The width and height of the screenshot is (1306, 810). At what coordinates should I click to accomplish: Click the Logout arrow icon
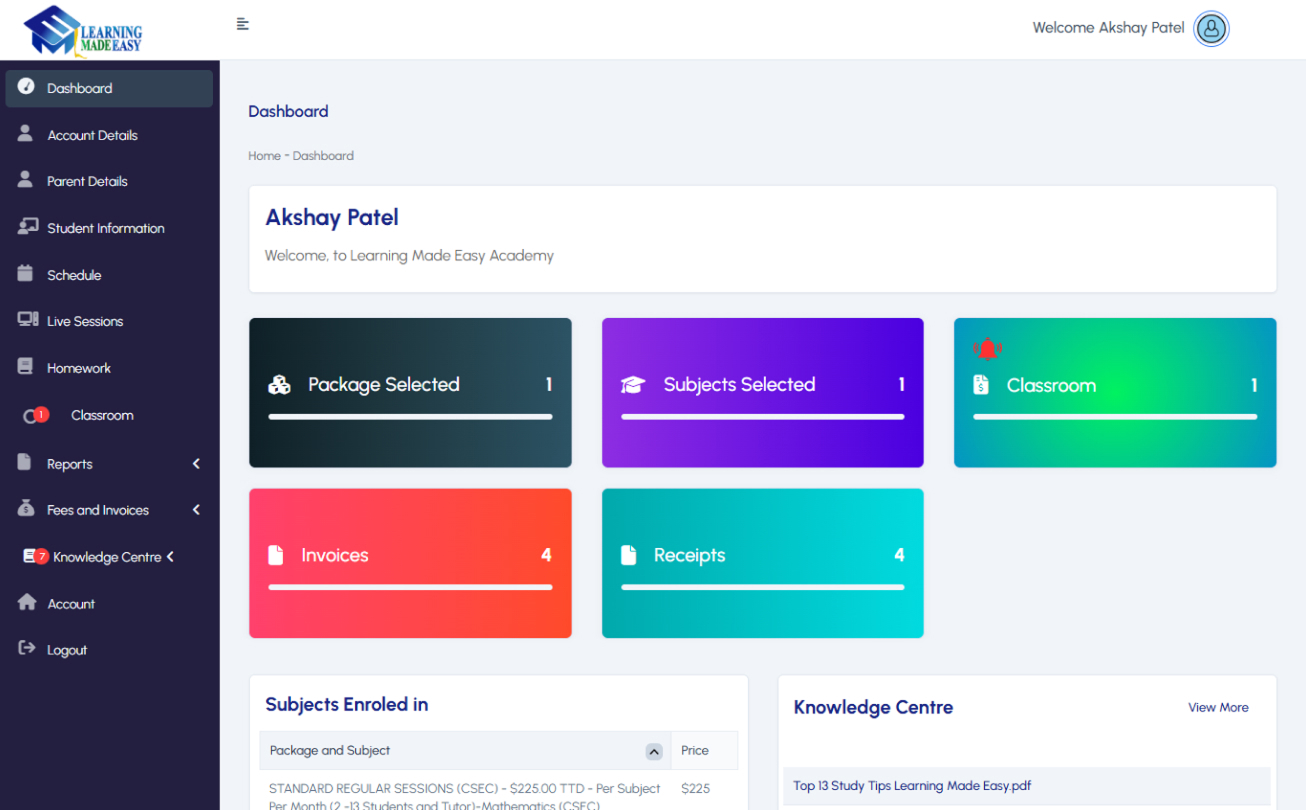[x=27, y=649]
